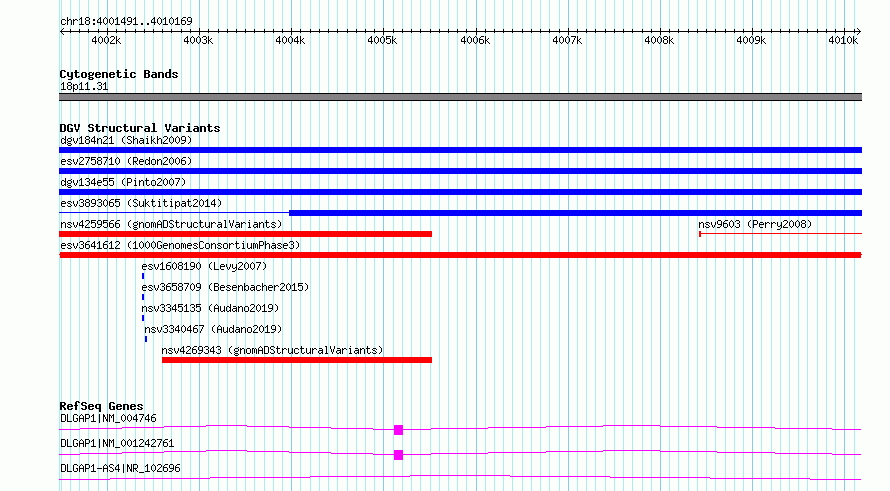
Task: Click the 4009k ruler mark
Action: point(751,40)
